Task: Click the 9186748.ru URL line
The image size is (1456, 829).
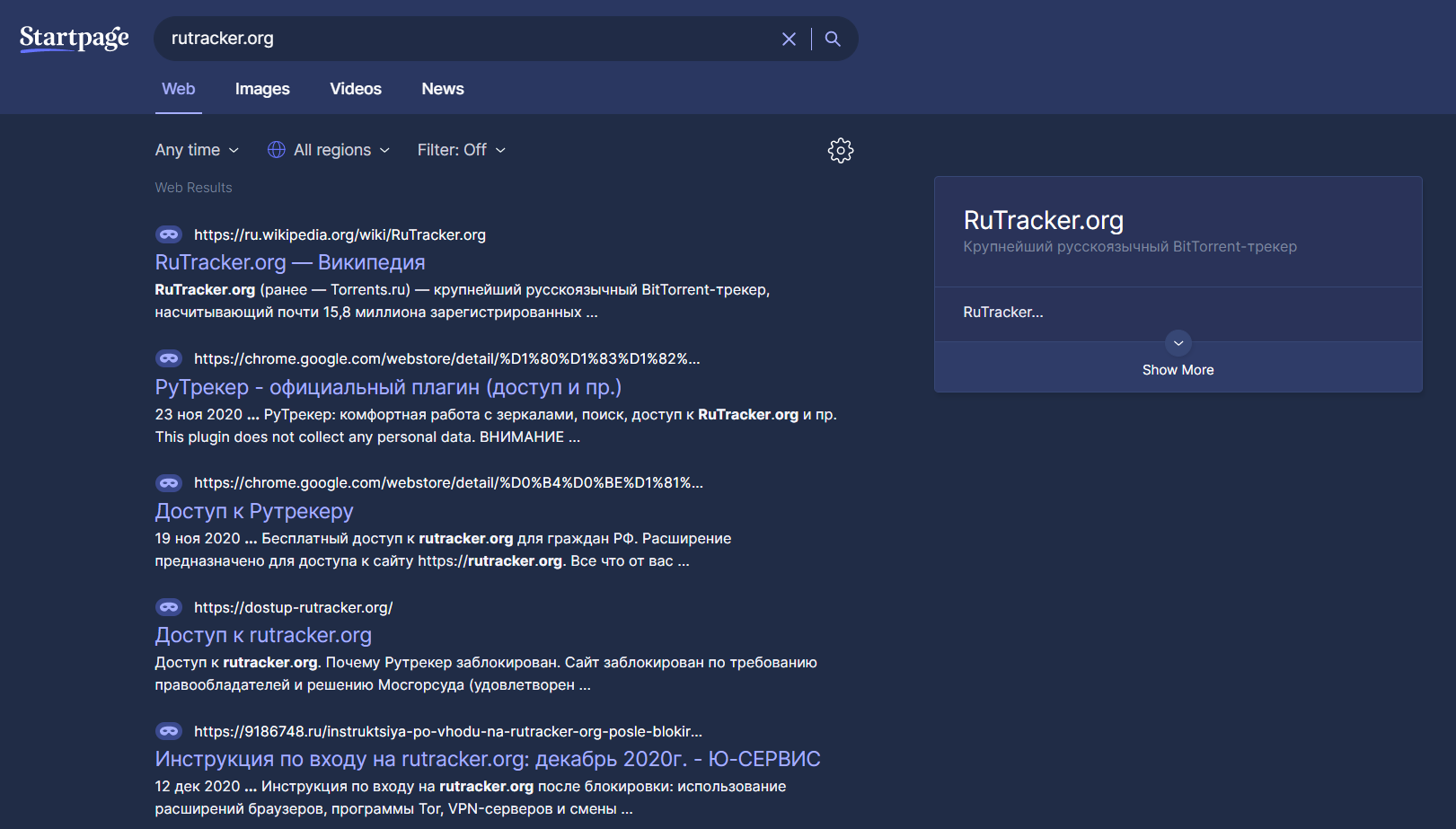Action: 448,731
